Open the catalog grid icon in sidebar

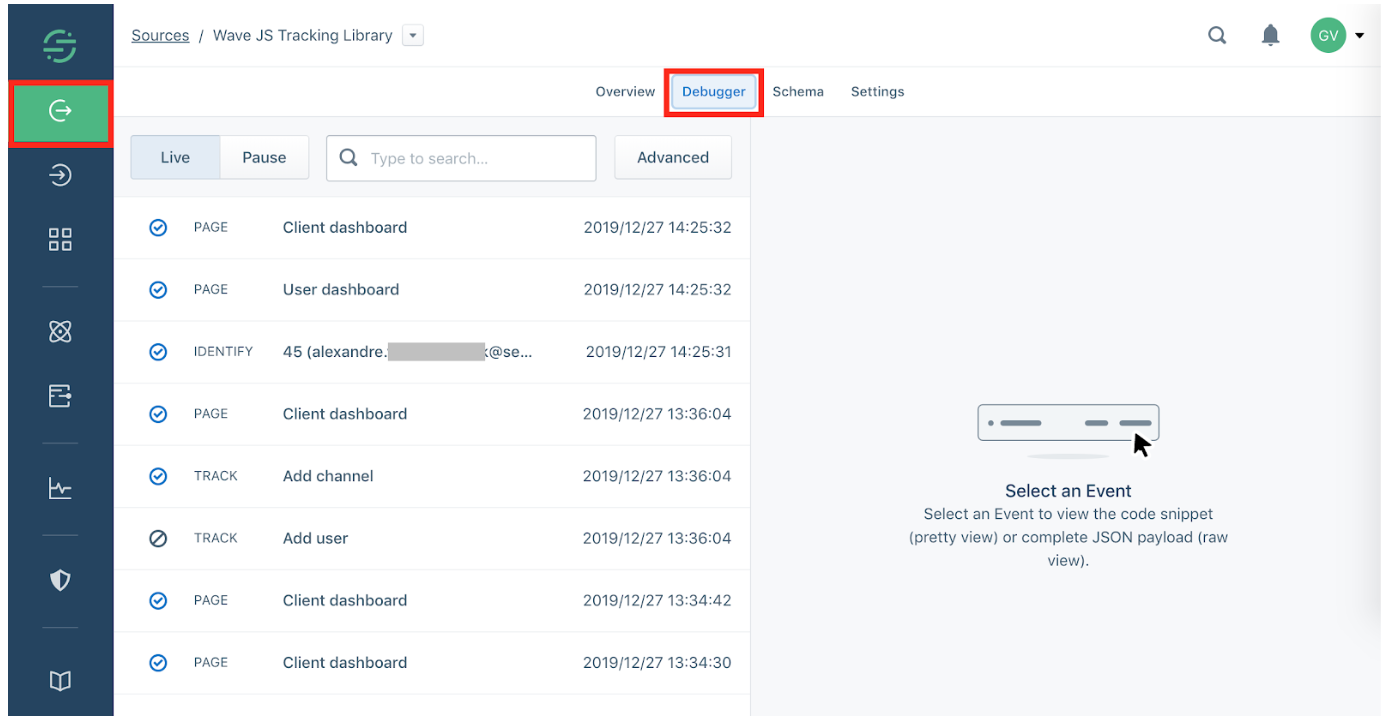[x=60, y=239]
